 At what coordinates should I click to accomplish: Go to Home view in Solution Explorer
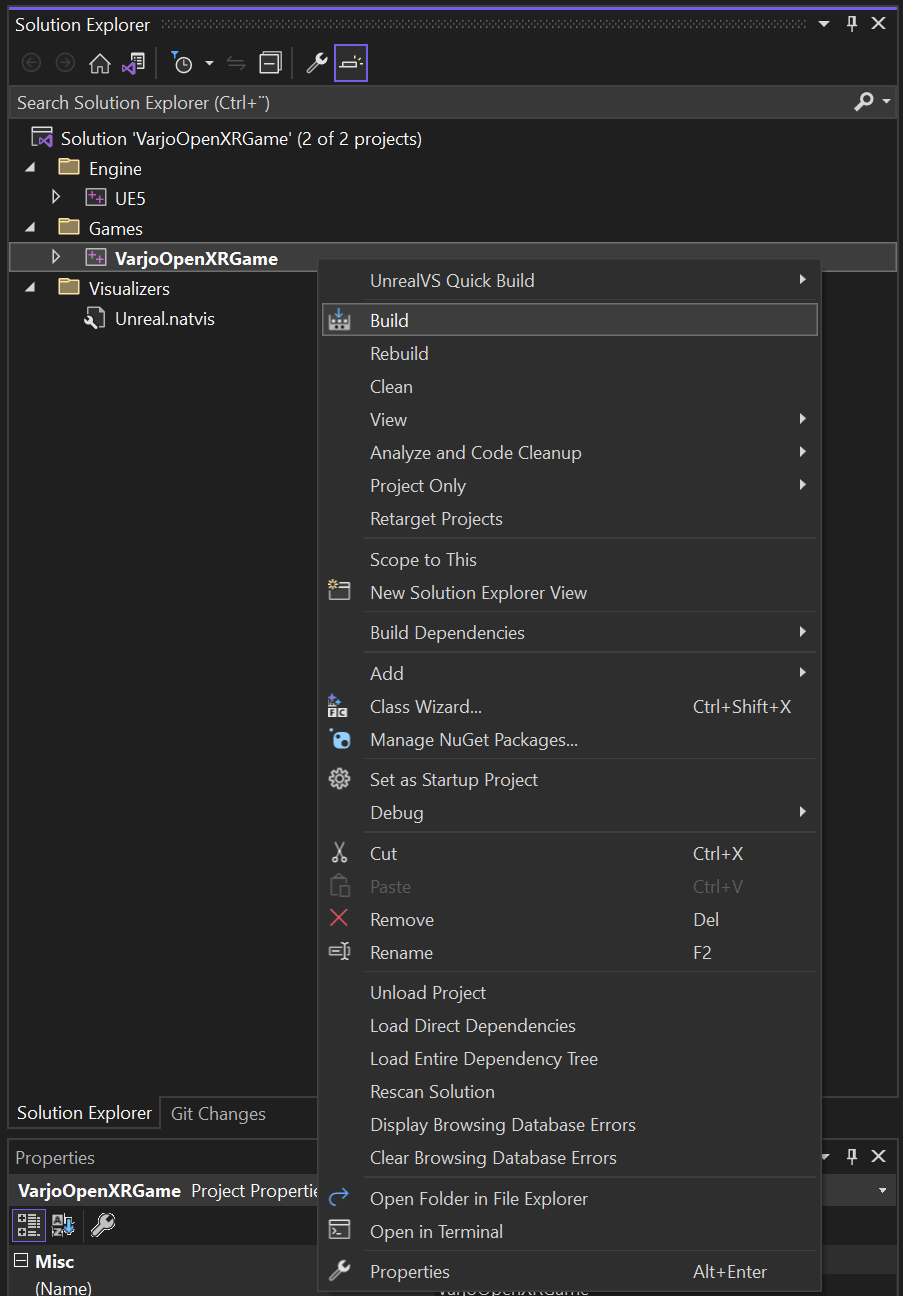100,63
